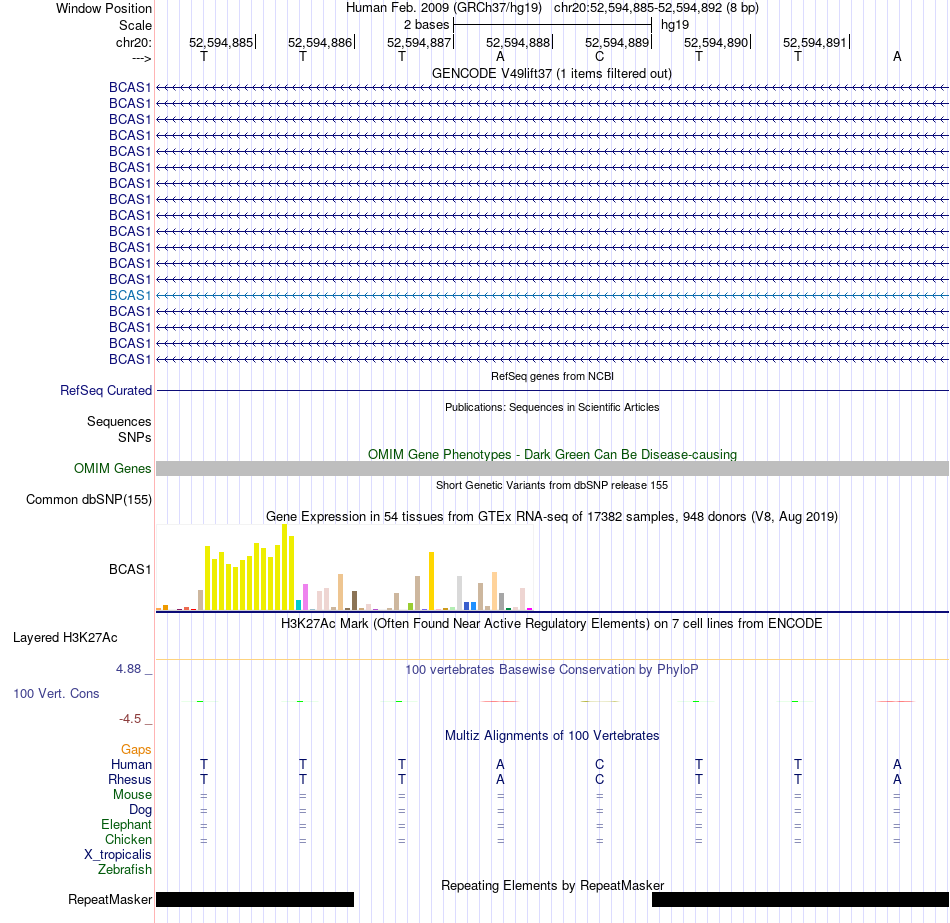
Task: Click the Sequences track label
Action: (x=119, y=421)
